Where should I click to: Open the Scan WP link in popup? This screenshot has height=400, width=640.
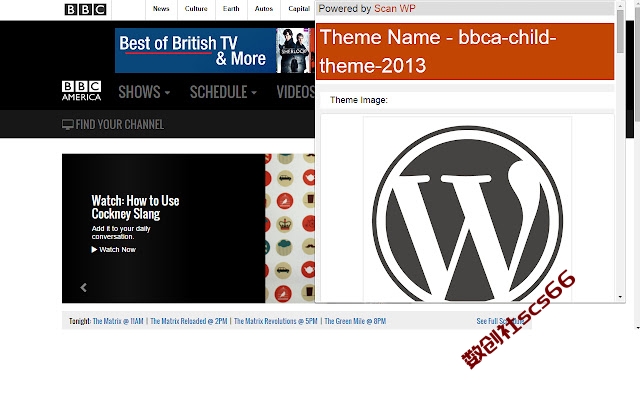coord(395,9)
